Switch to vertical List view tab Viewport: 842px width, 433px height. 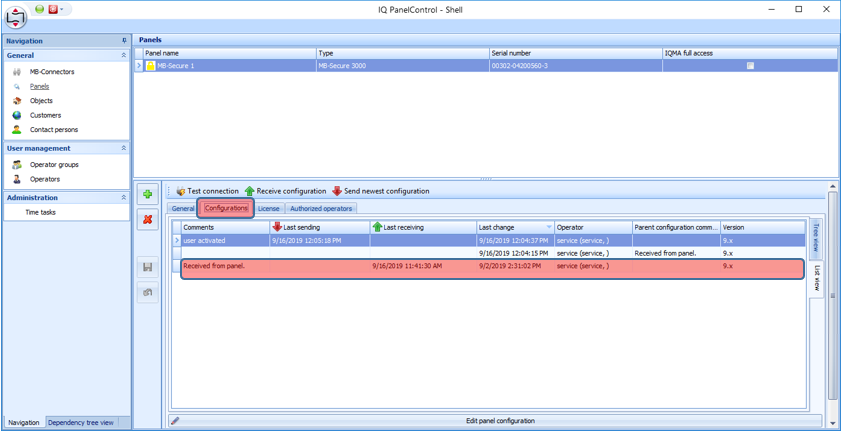click(x=816, y=277)
